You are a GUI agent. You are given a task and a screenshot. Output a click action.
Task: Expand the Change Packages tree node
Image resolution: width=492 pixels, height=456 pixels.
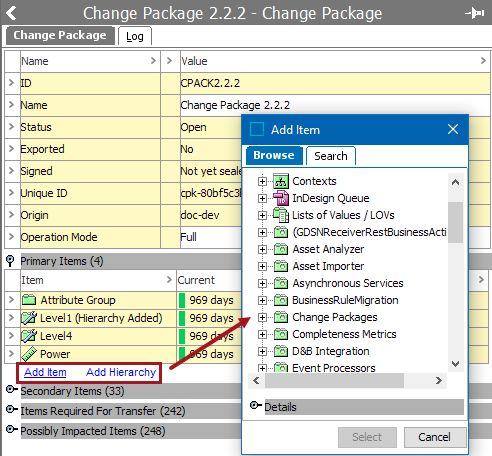262,317
